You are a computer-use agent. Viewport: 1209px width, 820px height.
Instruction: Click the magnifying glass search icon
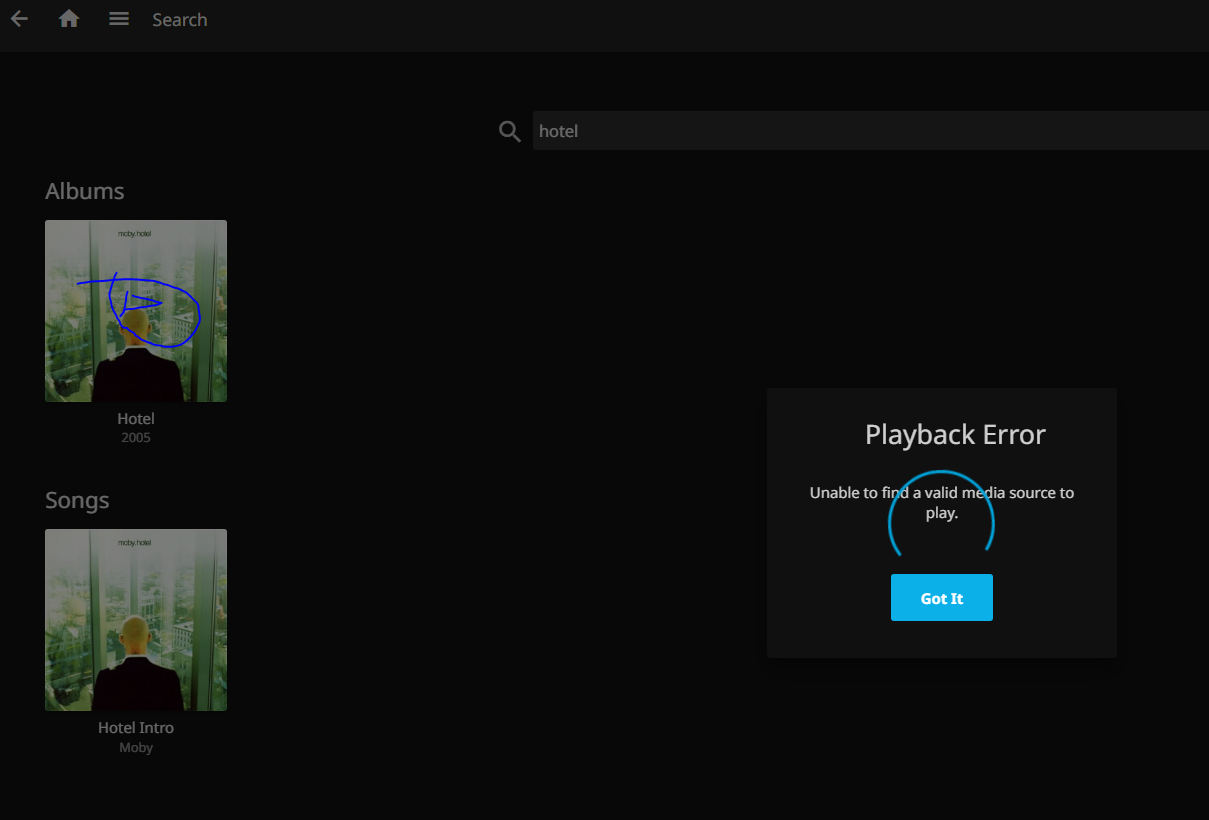click(510, 131)
